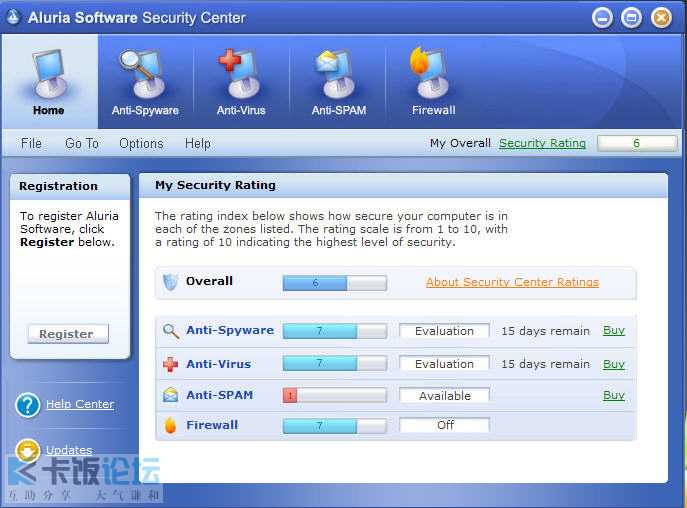Open the Go To menu
Image resolution: width=687 pixels, height=508 pixels.
coord(82,143)
